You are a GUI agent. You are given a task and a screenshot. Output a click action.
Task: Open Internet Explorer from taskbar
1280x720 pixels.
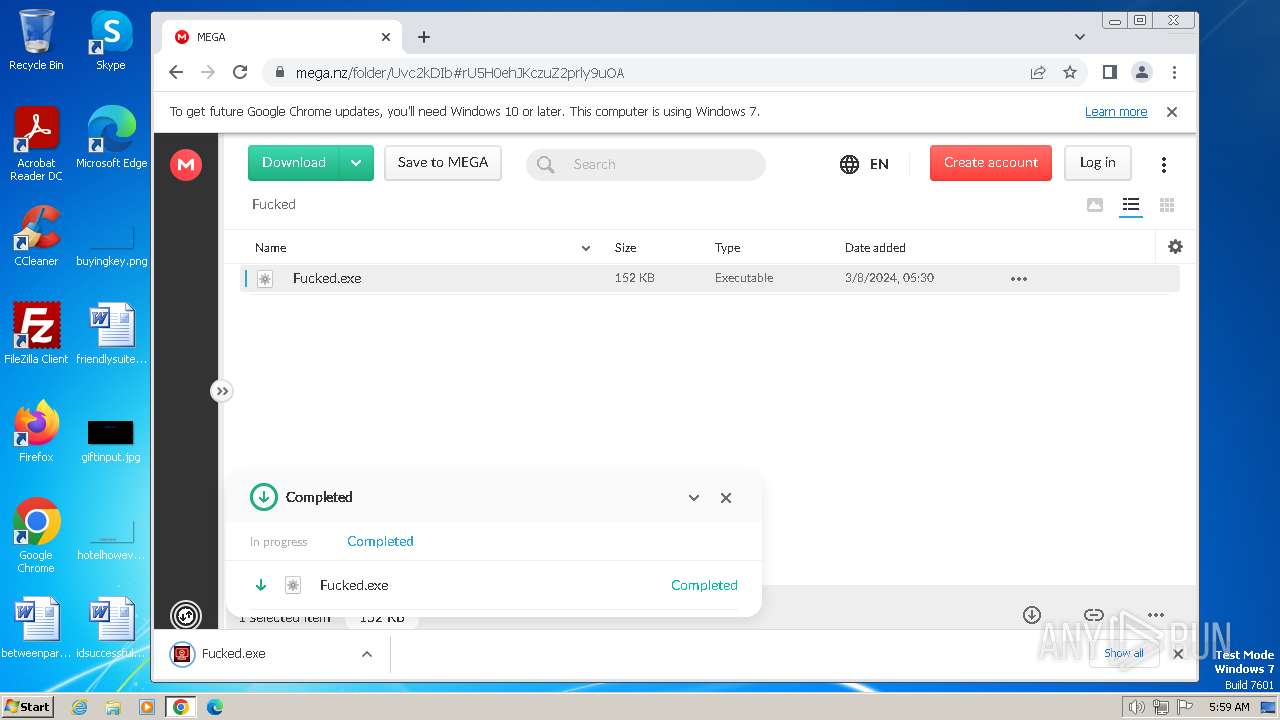pyautogui.click(x=80, y=707)
